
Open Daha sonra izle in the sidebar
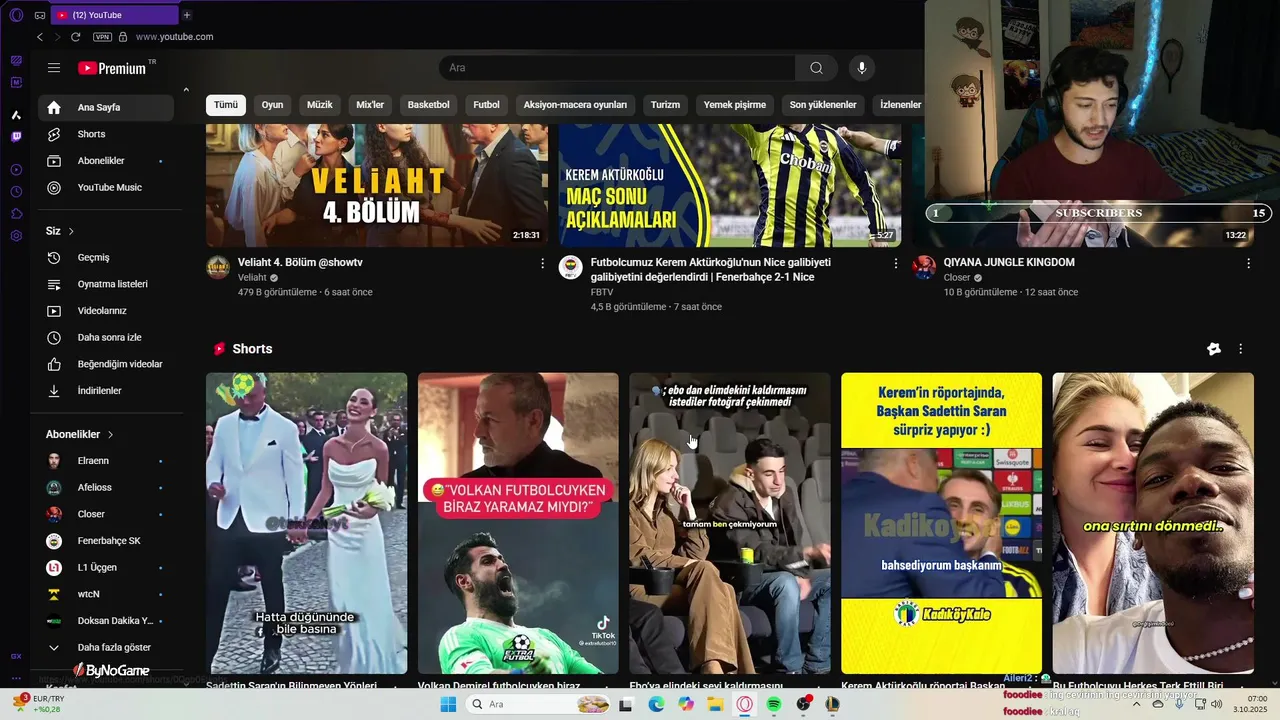(x=106, y=337)
